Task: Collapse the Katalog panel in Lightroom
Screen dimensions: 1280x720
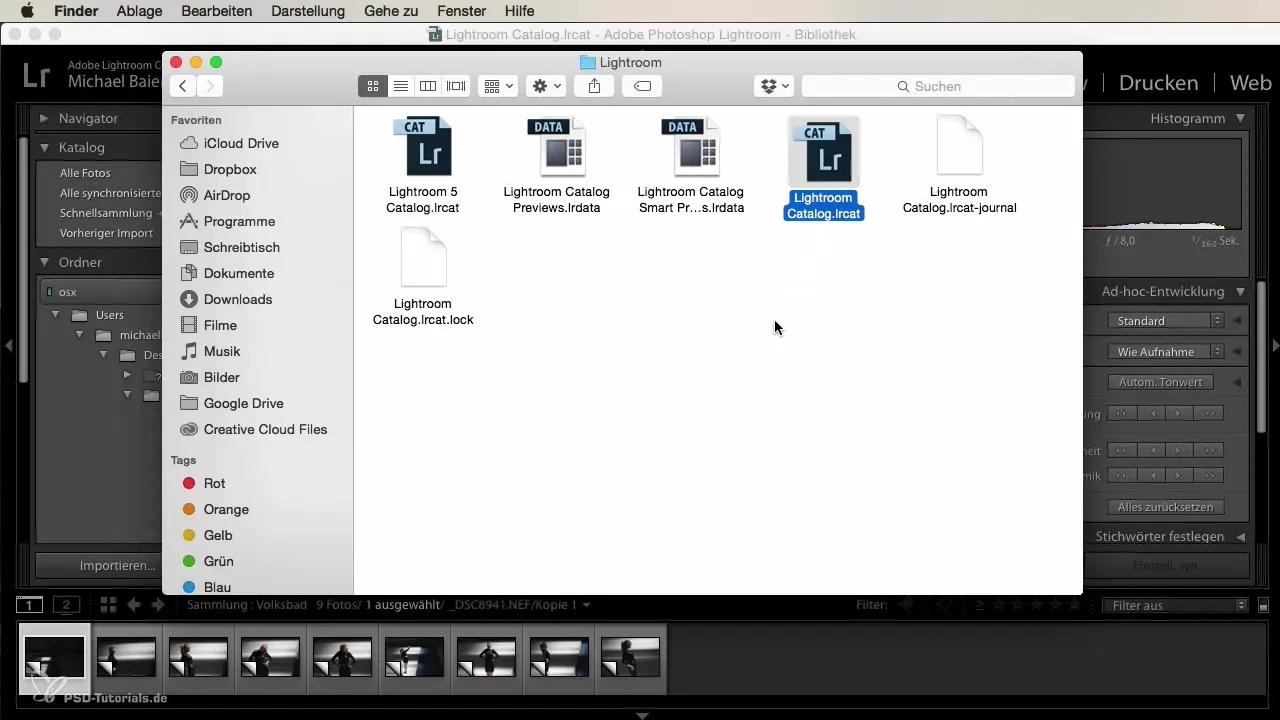Action: point(44,147)
